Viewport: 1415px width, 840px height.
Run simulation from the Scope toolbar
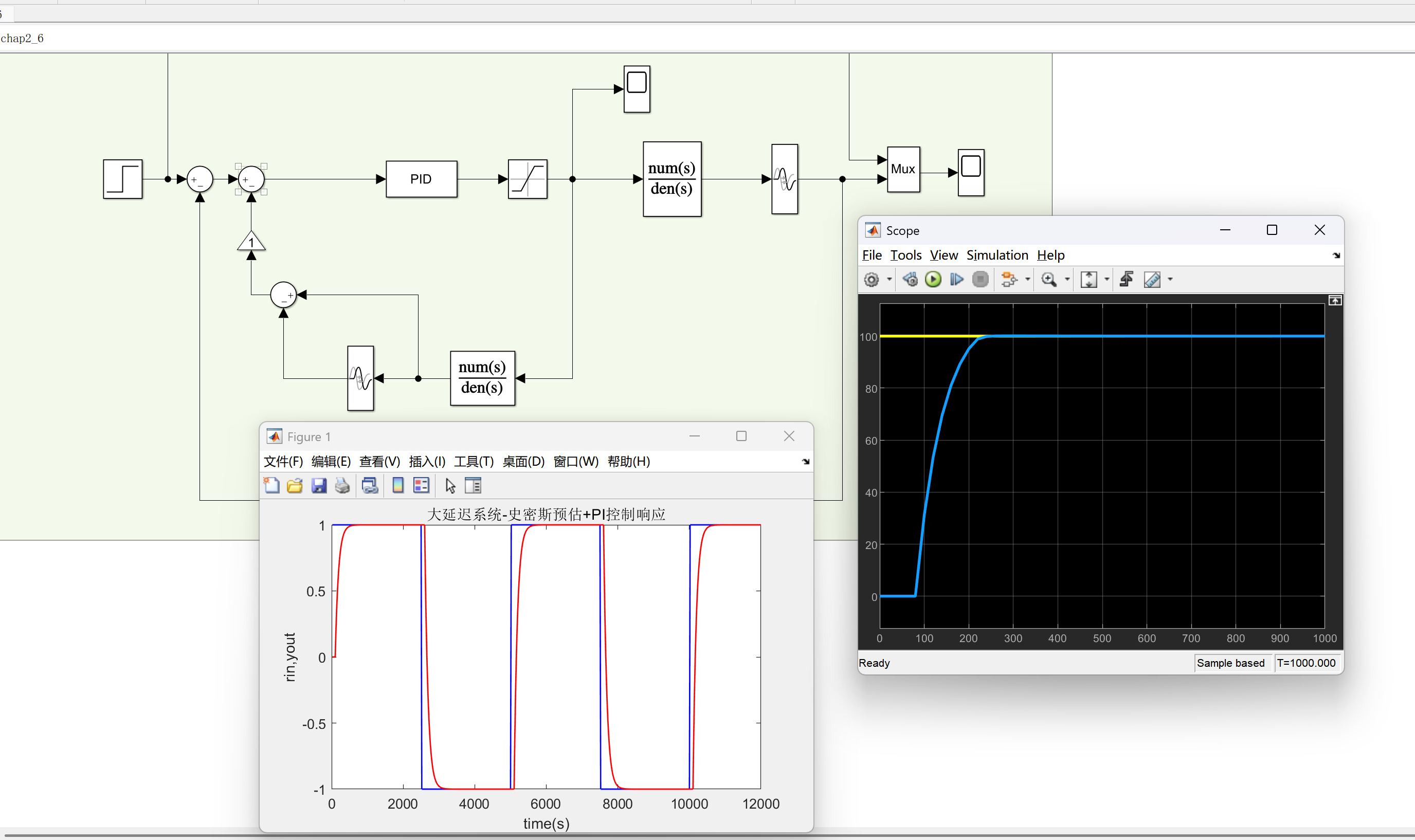[933, 279]
